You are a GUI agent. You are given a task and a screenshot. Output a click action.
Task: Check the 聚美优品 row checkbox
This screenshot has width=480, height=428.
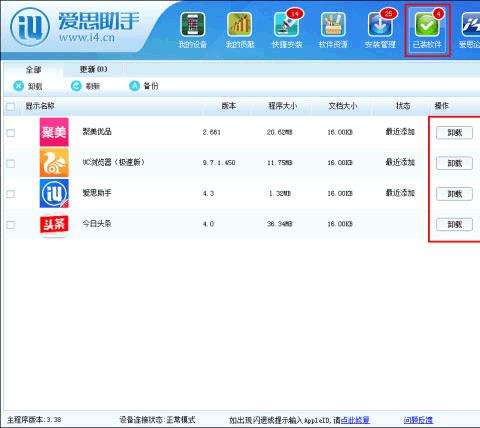click(x=11, y=133)
